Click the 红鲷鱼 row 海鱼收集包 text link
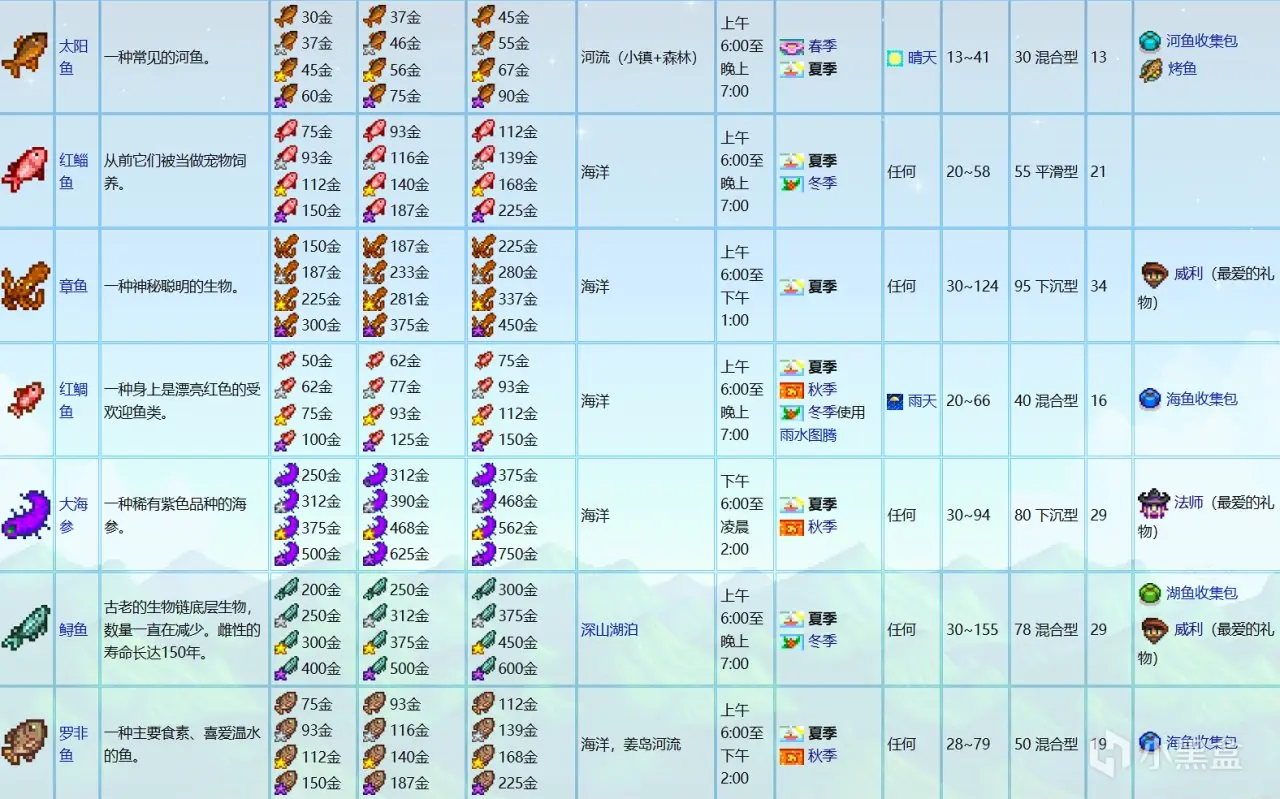The image size is (1280, 799). tap(1202, 399)
